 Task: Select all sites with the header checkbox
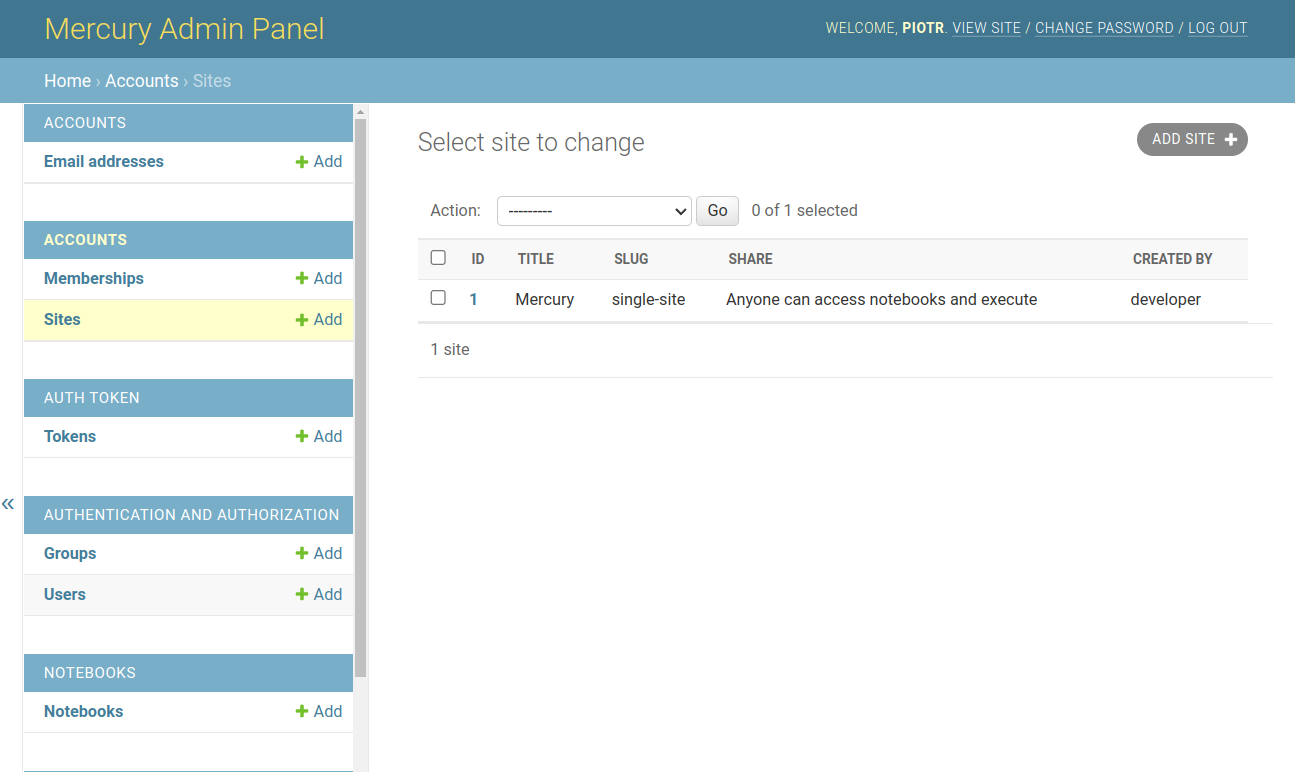[438, 257]
